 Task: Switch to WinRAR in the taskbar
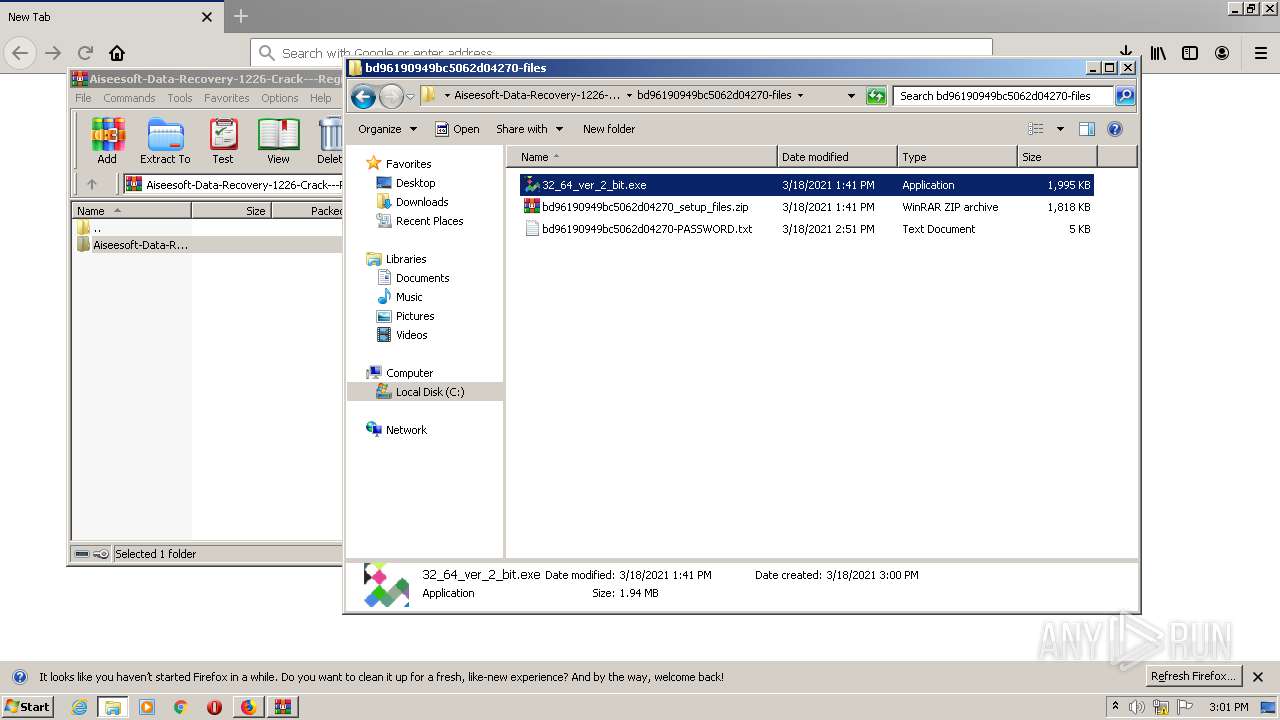coord(283,707)
